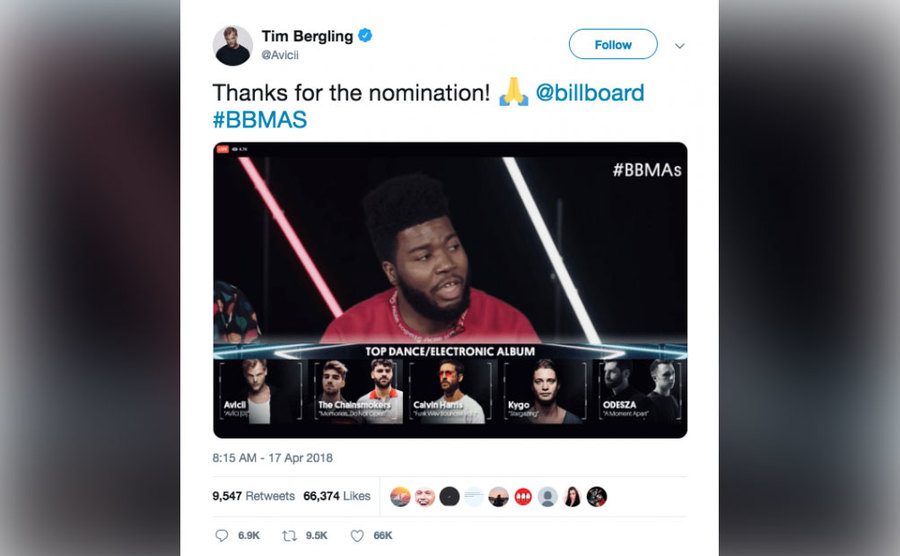Click the first liker avatar in row
The width and height of the screenshot is (900, 556).
click(400, 496)
